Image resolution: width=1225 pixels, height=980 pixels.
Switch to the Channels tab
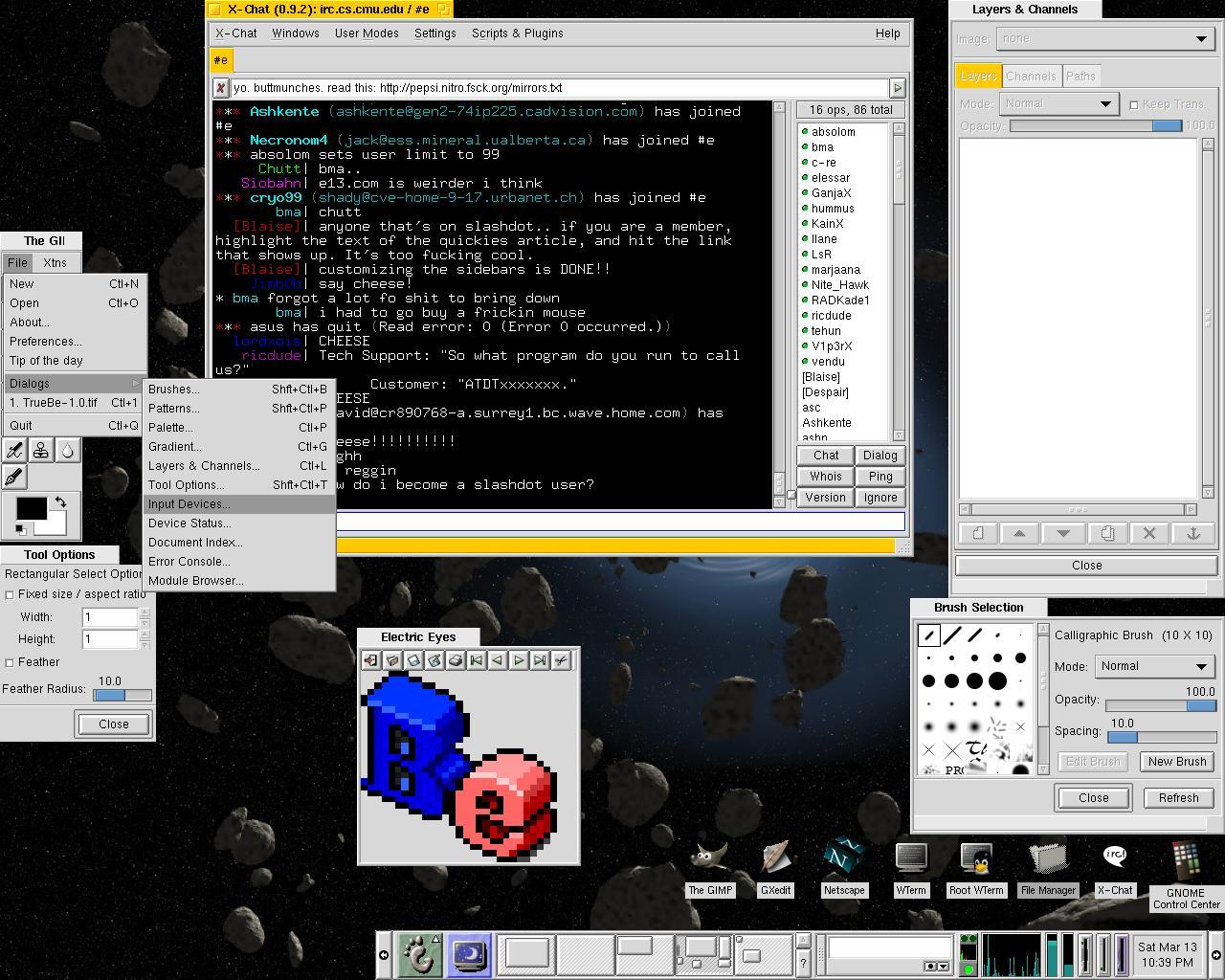click(1031, 76)
